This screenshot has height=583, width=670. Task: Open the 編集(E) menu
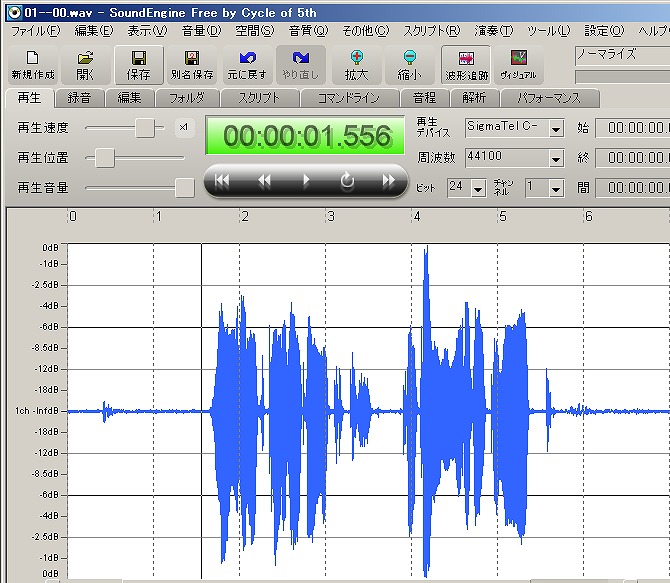(x=94, y=31)
